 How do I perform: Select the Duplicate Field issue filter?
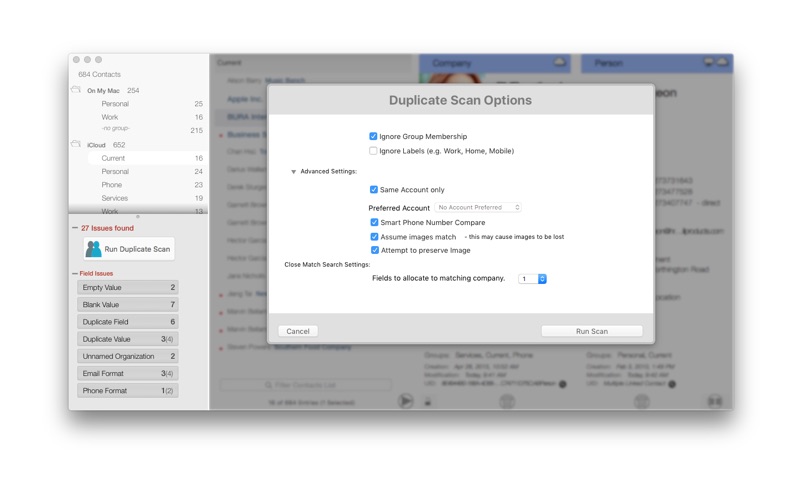(128, 322)
